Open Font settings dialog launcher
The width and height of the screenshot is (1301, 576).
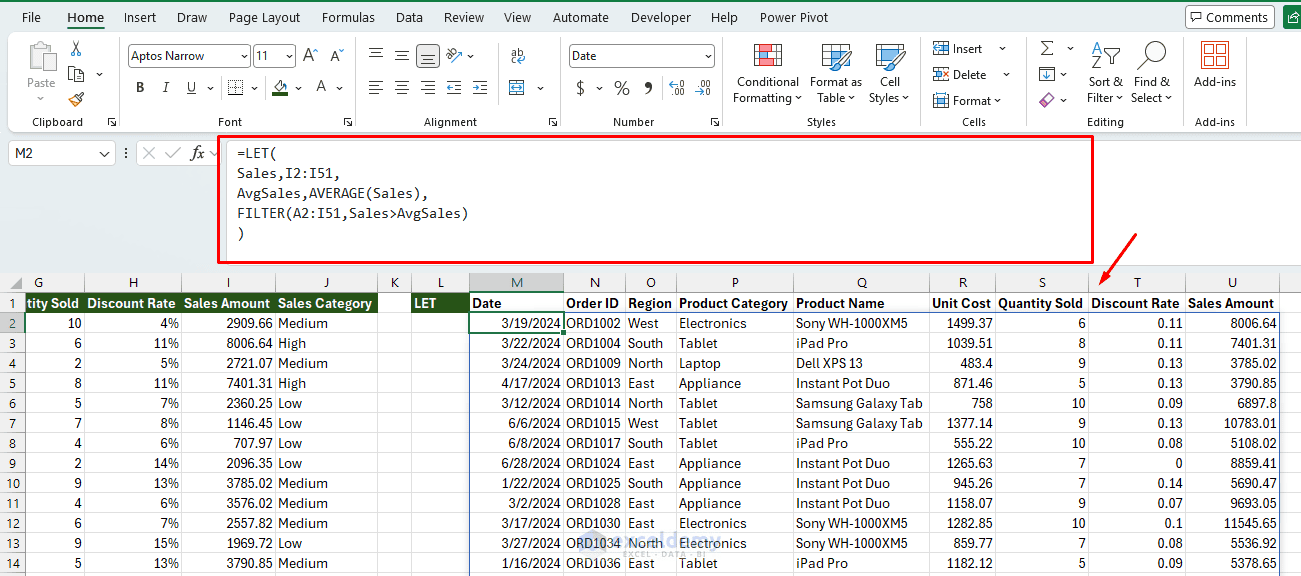[348, 122]
